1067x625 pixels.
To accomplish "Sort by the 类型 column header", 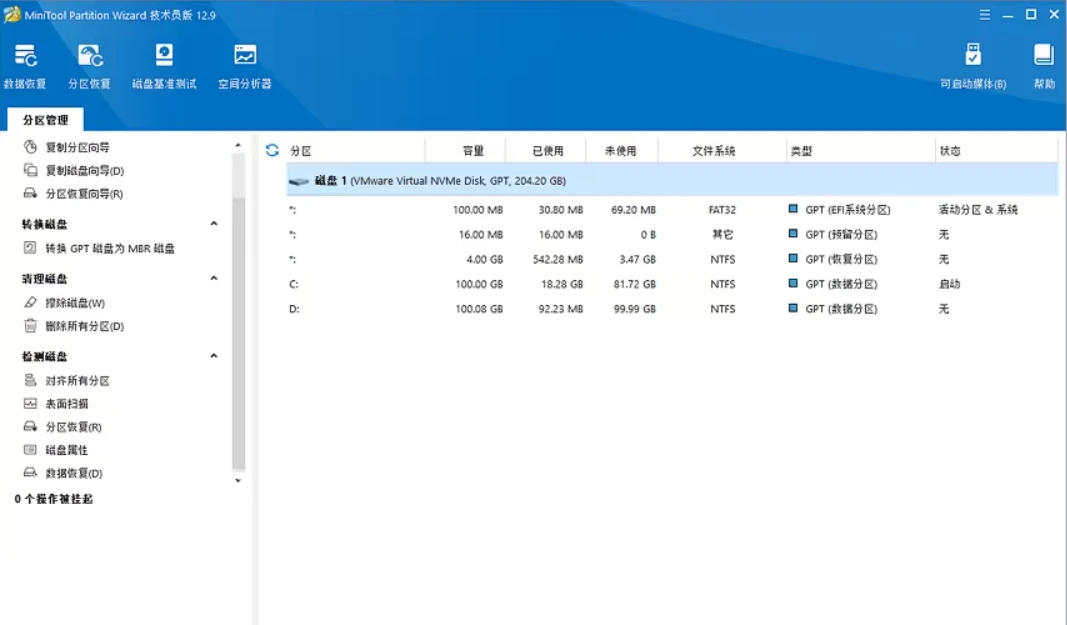I will (802, 151).
